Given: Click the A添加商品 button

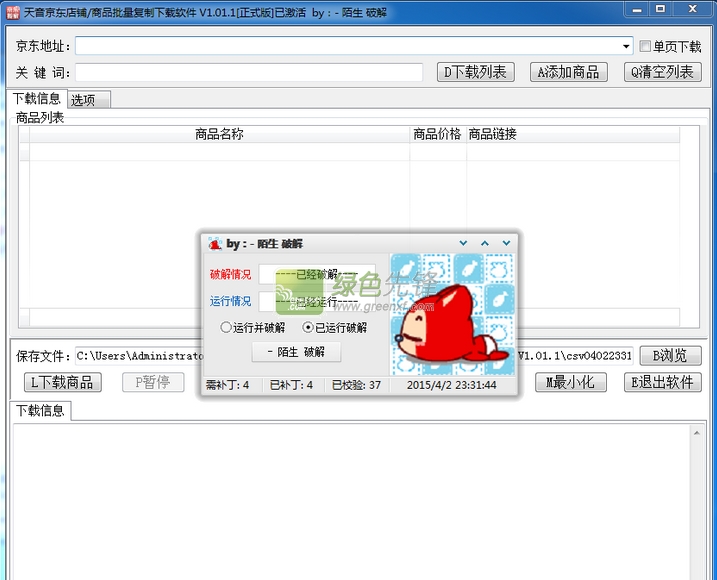Looking at the screenshot, I should pyautogui.click(x=568, y=72).
